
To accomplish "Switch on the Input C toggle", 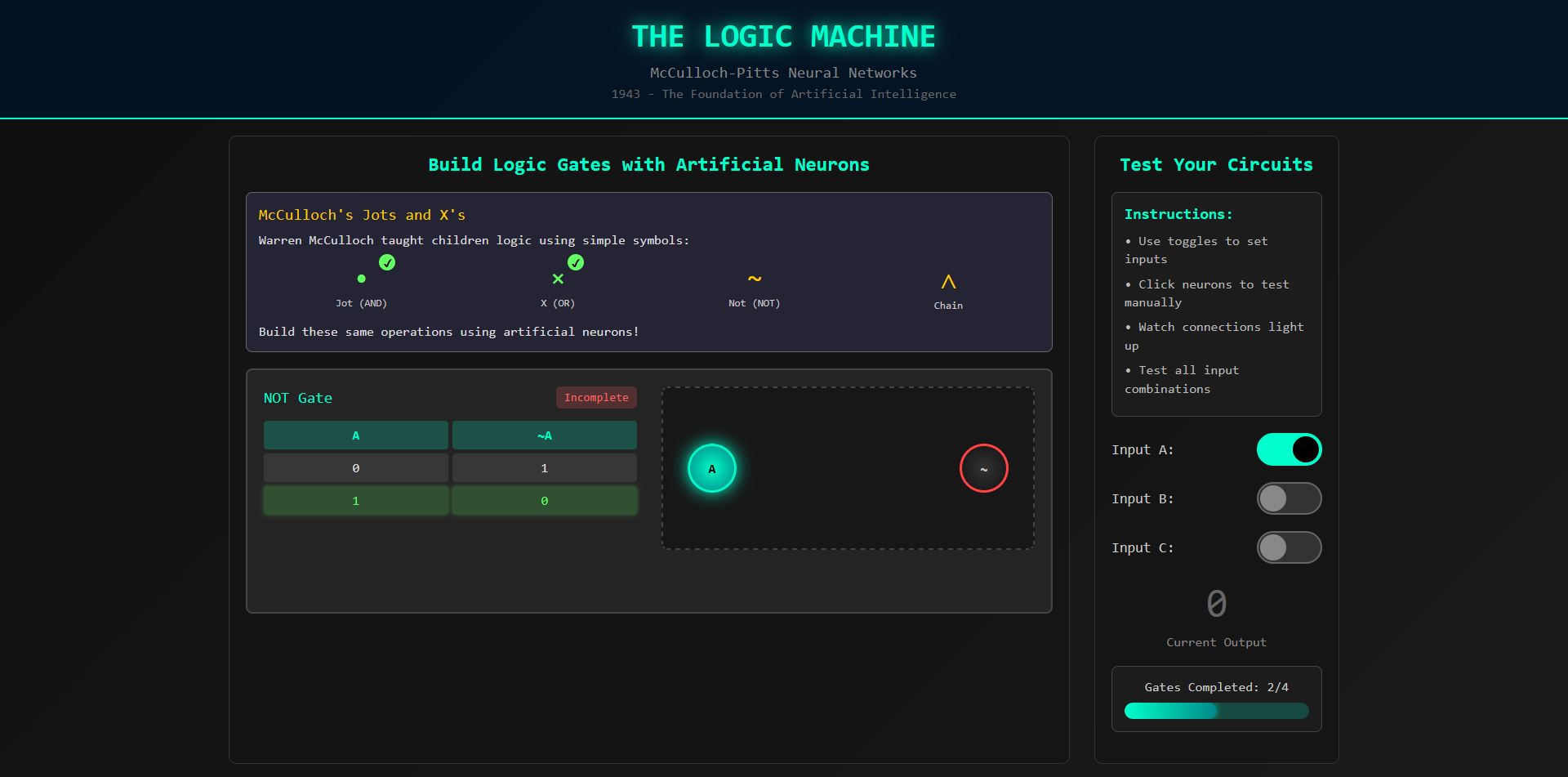I will [1289, 547].
